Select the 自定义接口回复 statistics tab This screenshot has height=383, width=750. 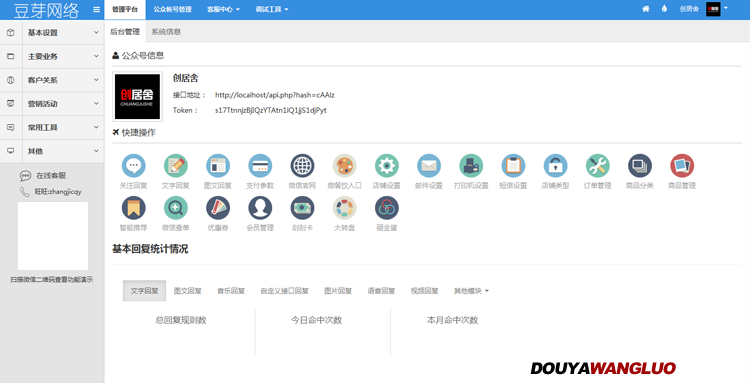(x=285, y=291)
